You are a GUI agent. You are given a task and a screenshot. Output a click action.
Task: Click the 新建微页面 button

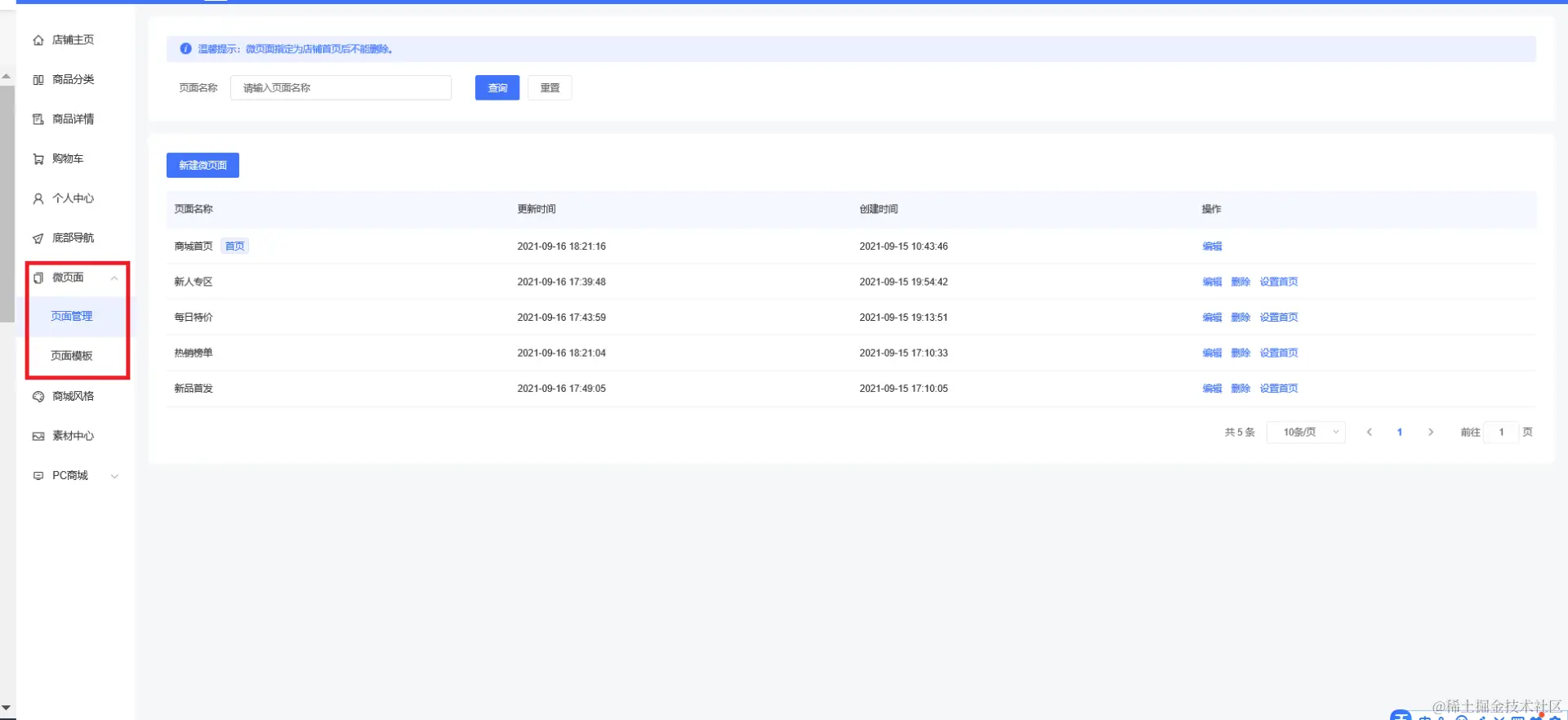point(203,165)
